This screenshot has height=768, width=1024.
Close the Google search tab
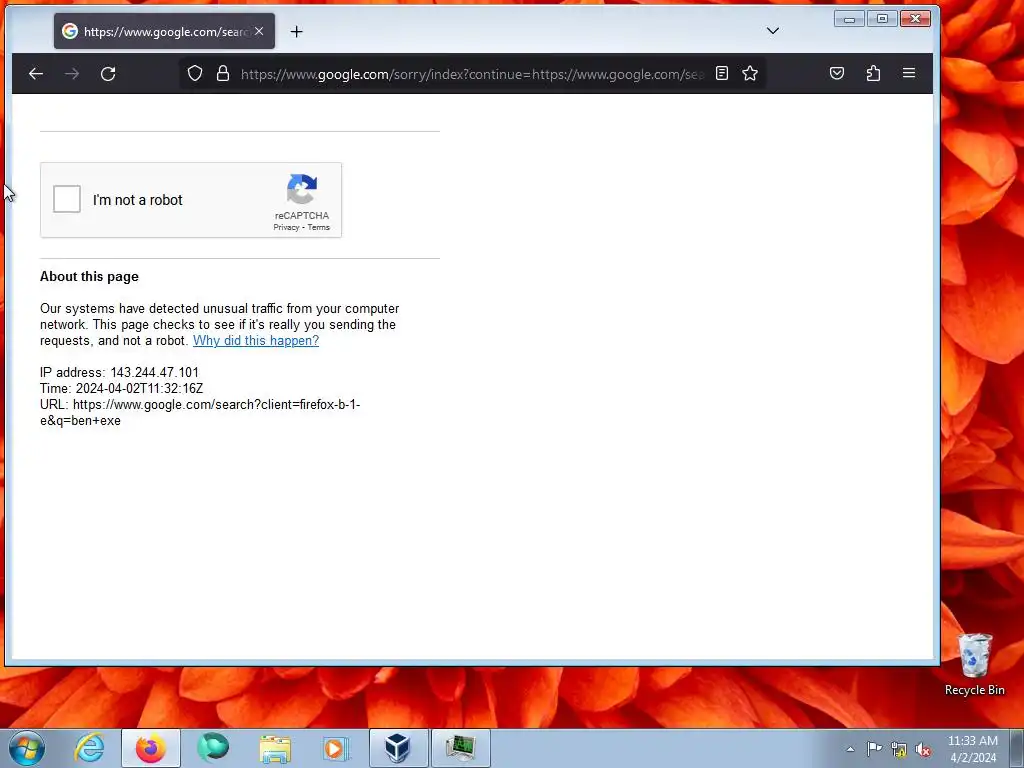point(259,31)
